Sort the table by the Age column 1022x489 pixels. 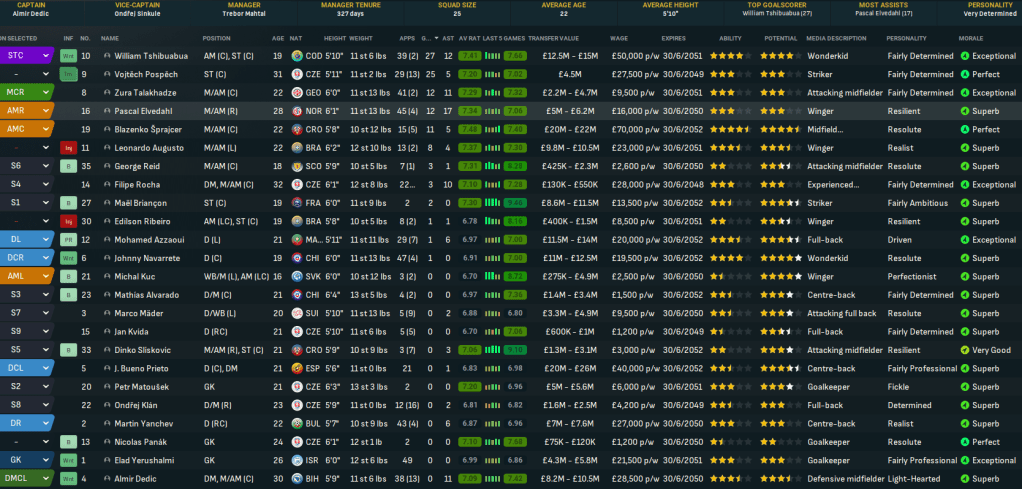pyautogui.click(x=277, y=37)
